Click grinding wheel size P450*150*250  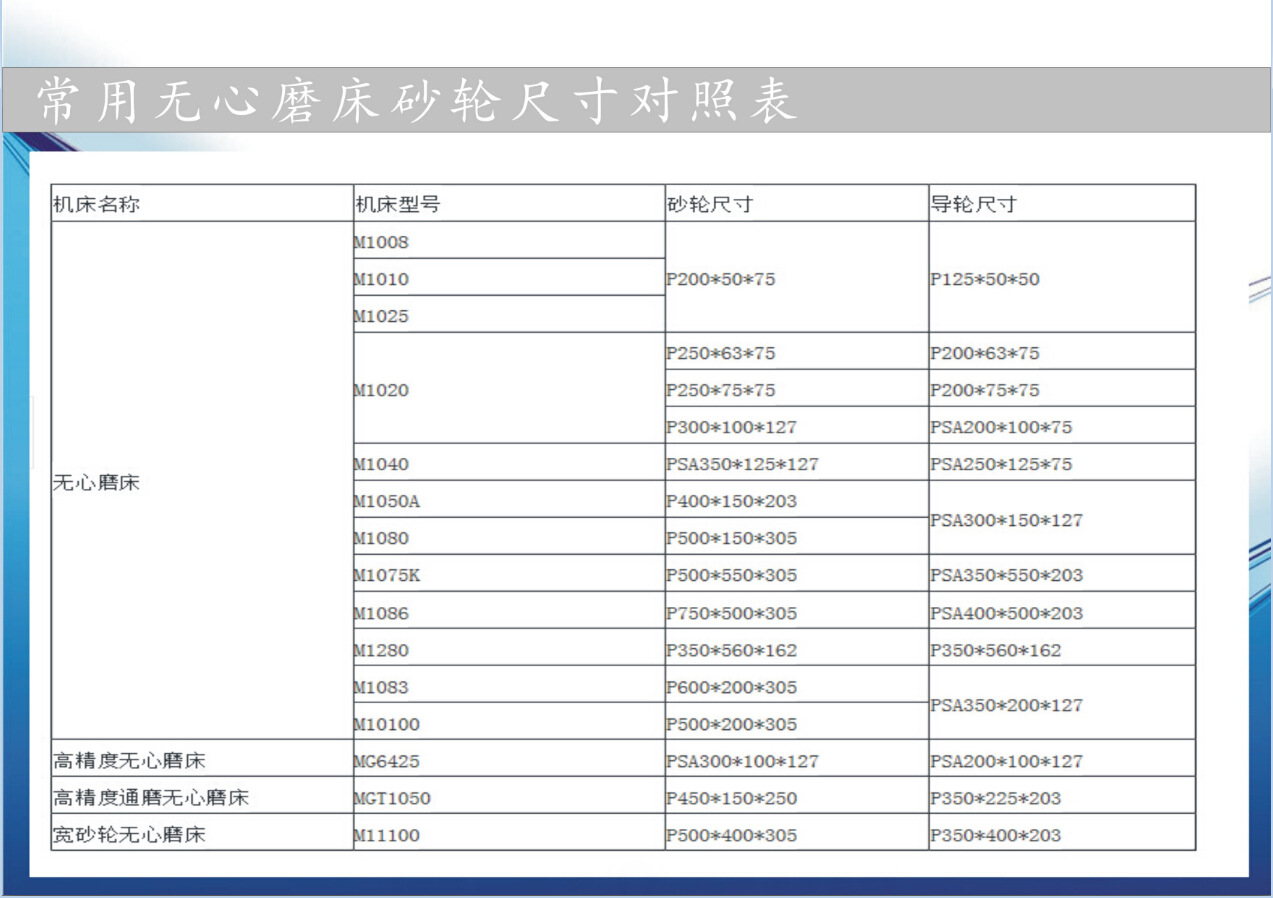[x=797, y=796]
